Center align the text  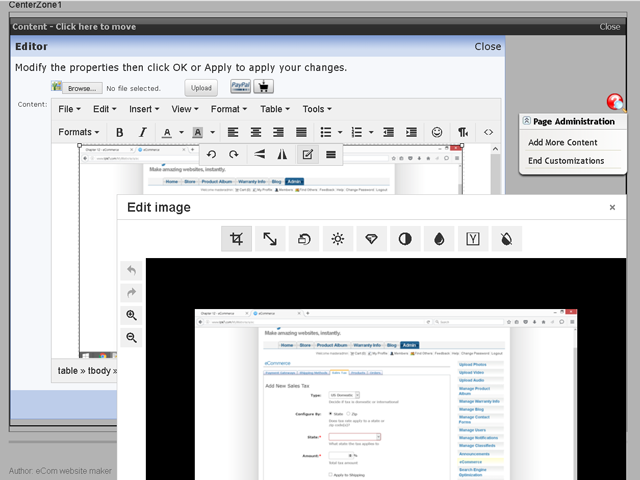(256, 132)
